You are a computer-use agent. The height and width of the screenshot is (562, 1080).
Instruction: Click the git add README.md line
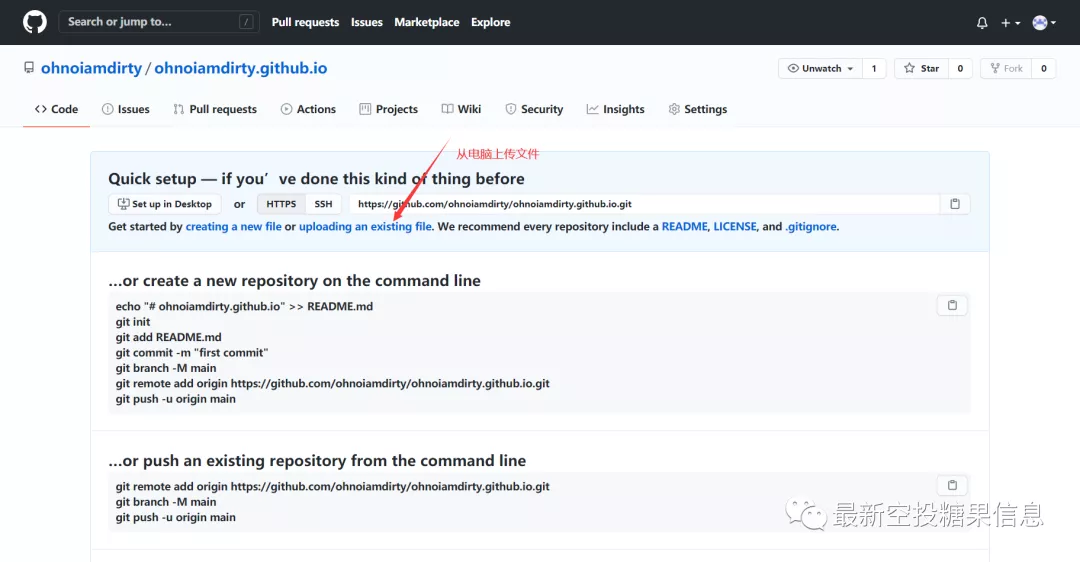(x=169, y=337)
